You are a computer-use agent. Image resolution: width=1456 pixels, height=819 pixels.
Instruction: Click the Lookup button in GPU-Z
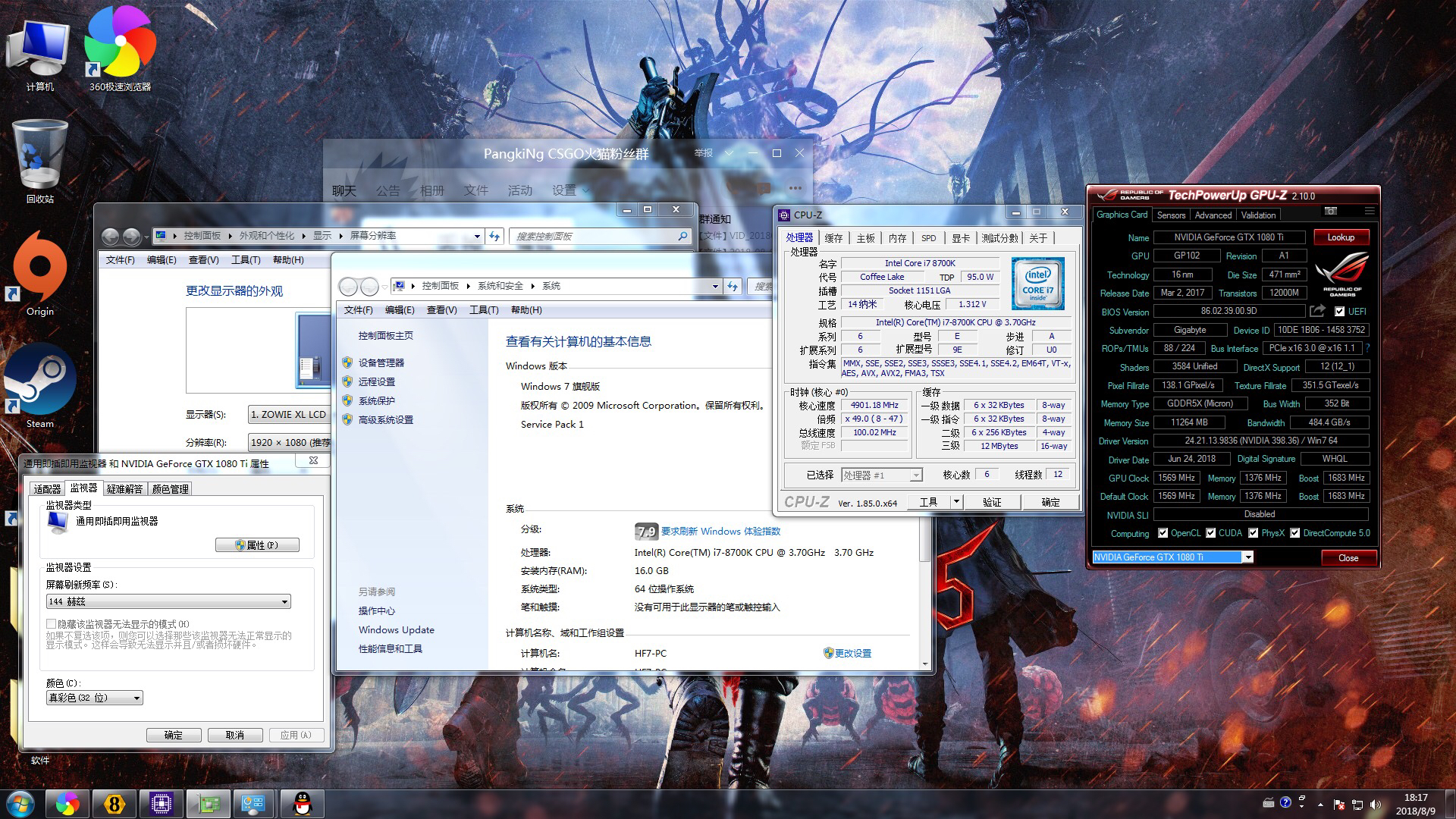coord(1340,237)
